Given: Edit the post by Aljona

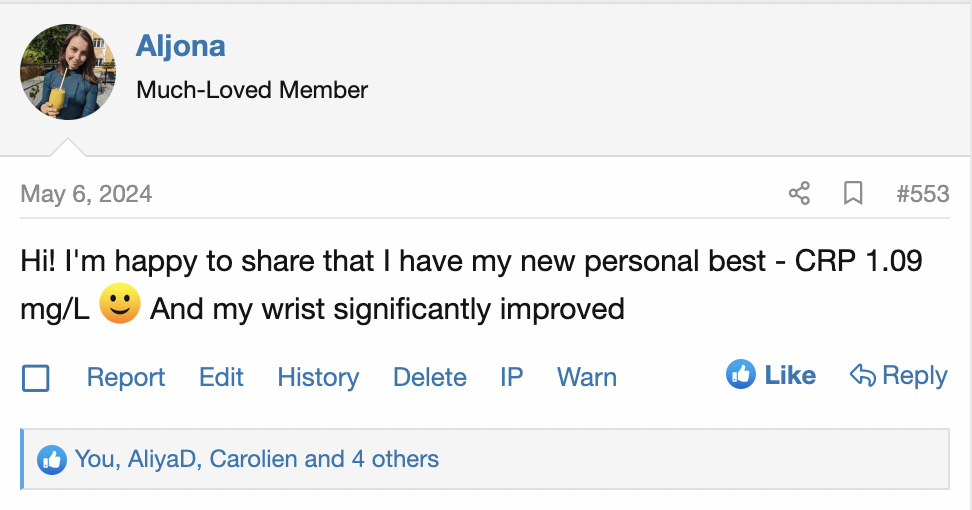Looking at the screenshot, I should pos(221,377).
